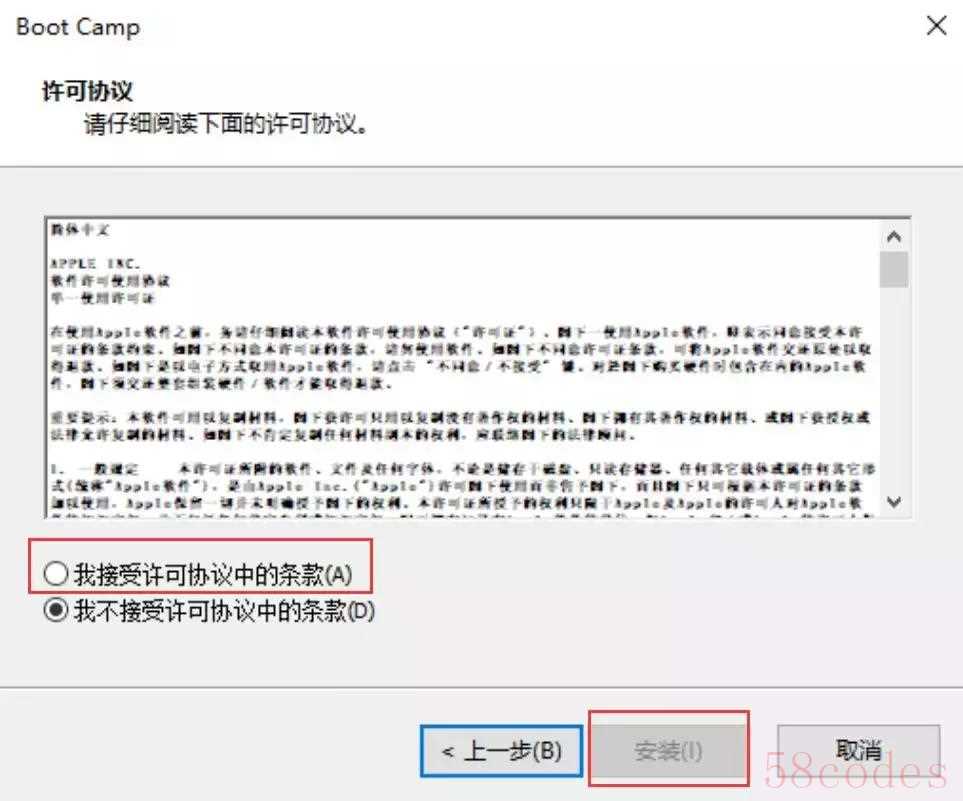Select the 我不接受许可协议中的条款(D) radio button
Image resolution: width=963 pixels, height=801 pixels.
click(56, 611)
